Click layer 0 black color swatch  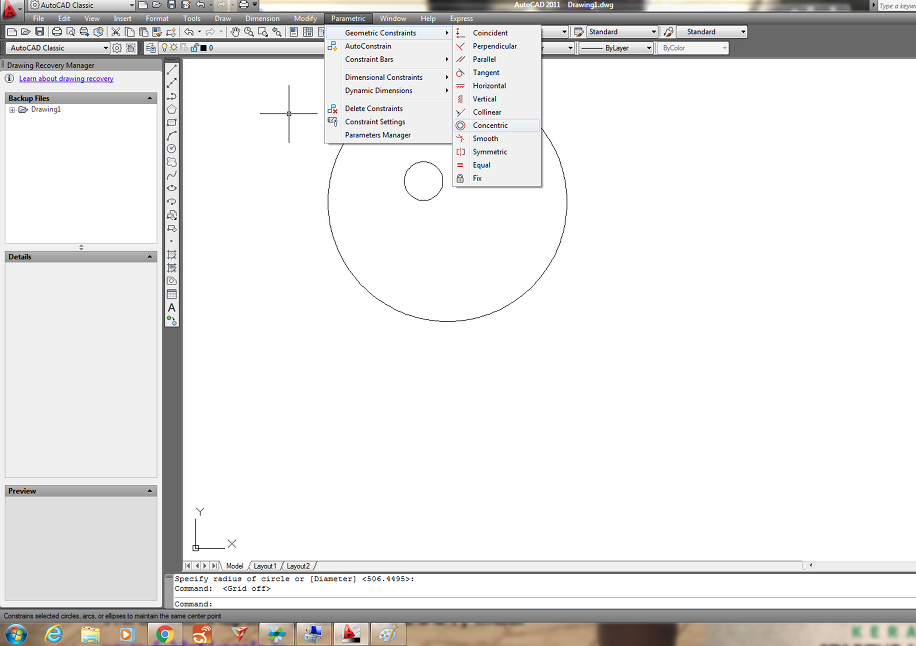(203, 48)
